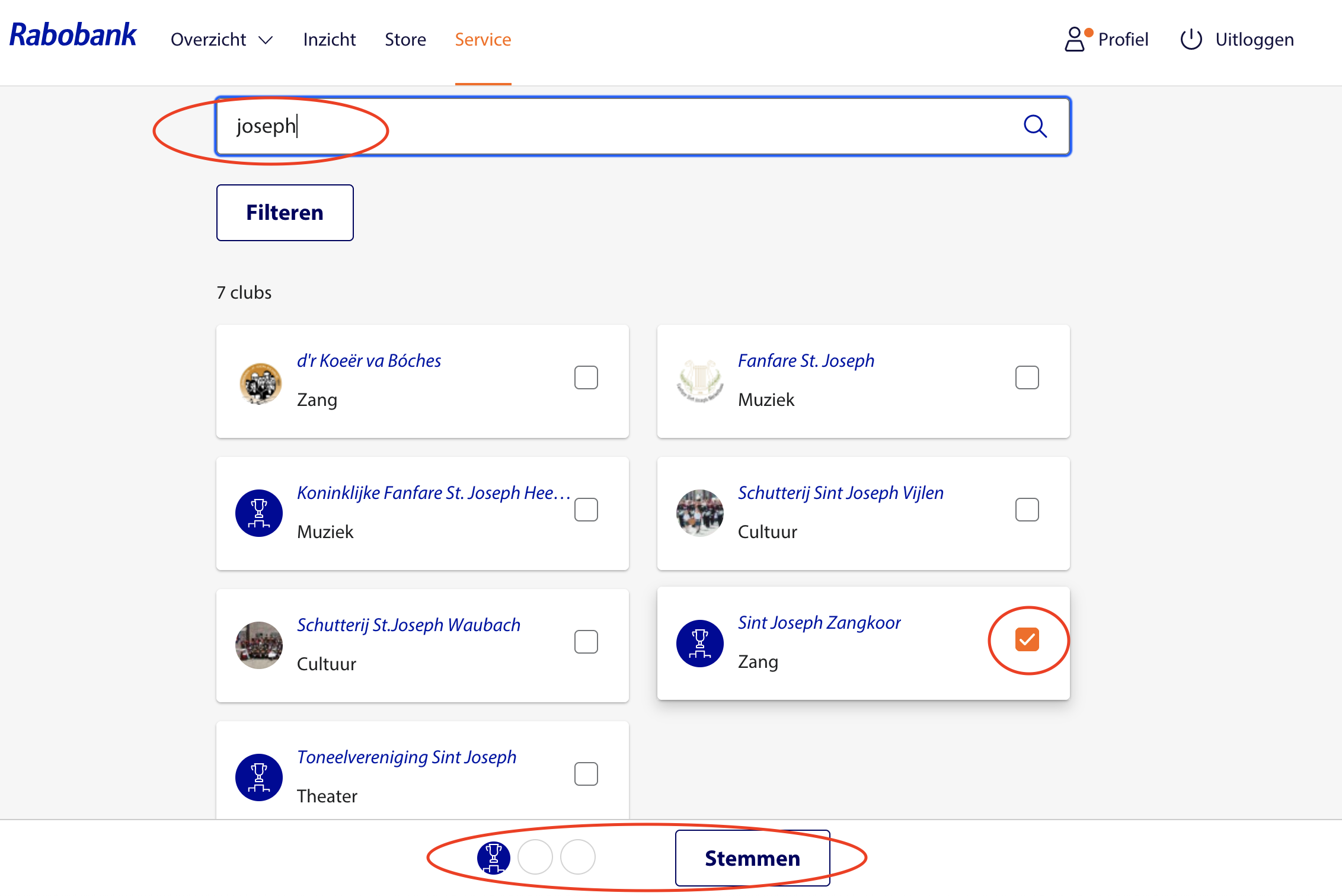The width and height of the screenshot is (1342, 896).
Task: Click Schutterij Sint Joseph Vijlen photo
Action: click(700, 513)
